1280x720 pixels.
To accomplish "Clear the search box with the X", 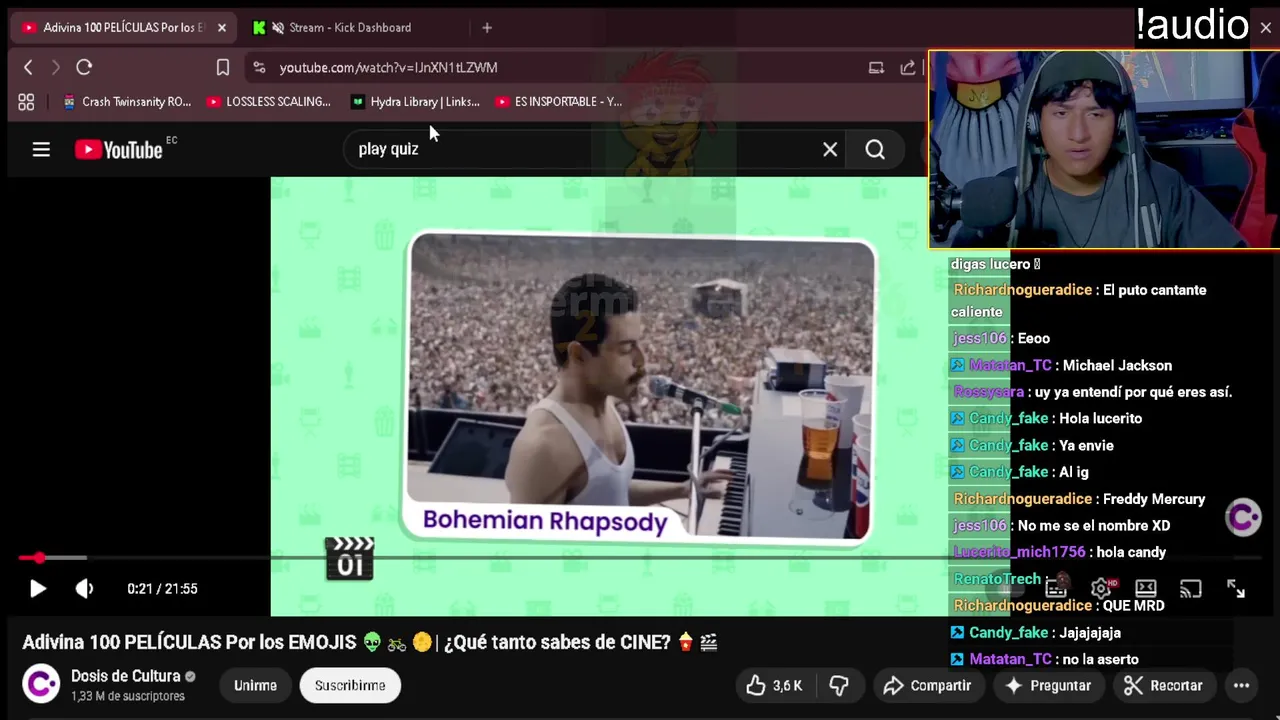I will [830, 149].
